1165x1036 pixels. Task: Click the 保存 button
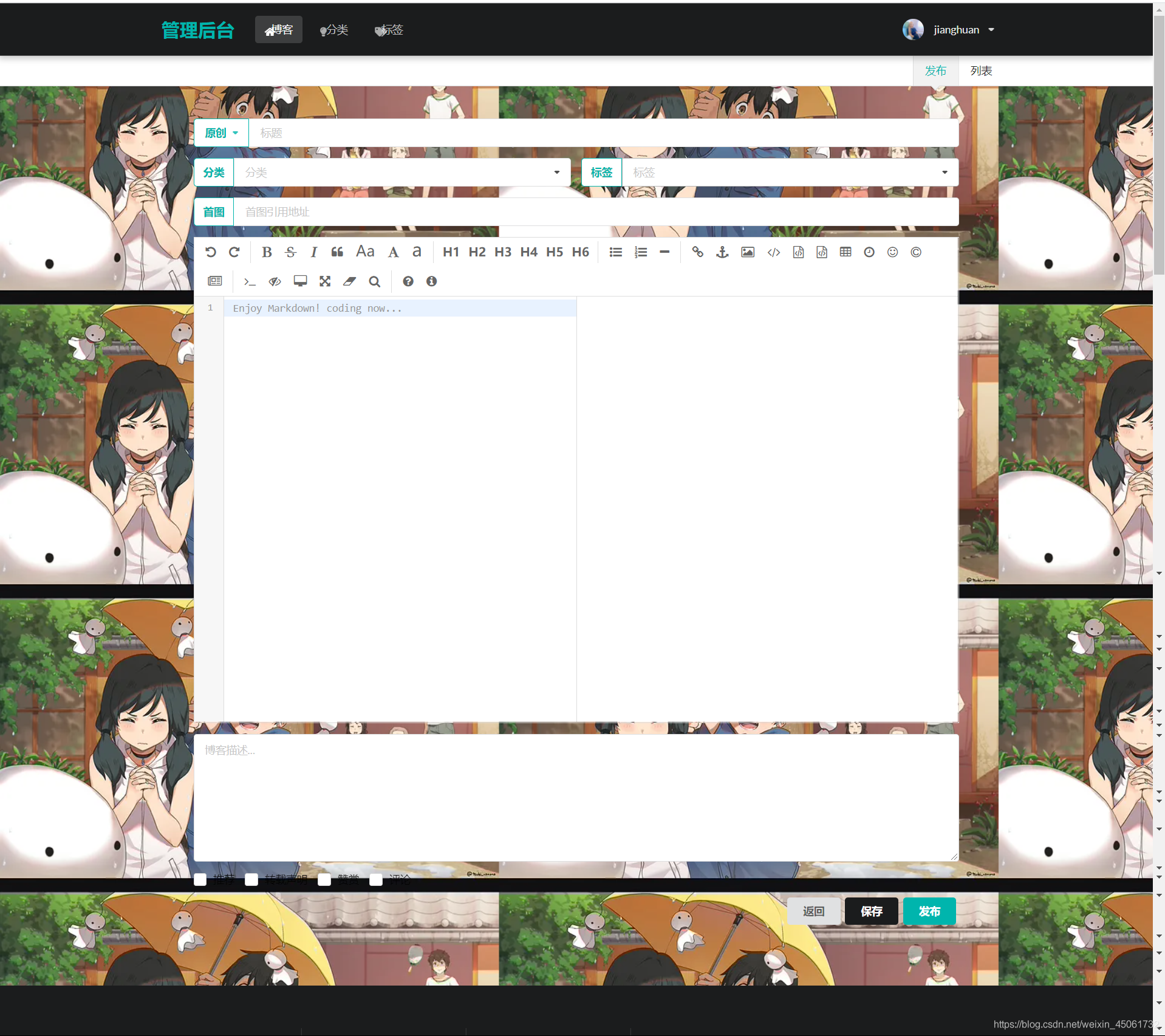pyautogui.click(x=872, y=911)
